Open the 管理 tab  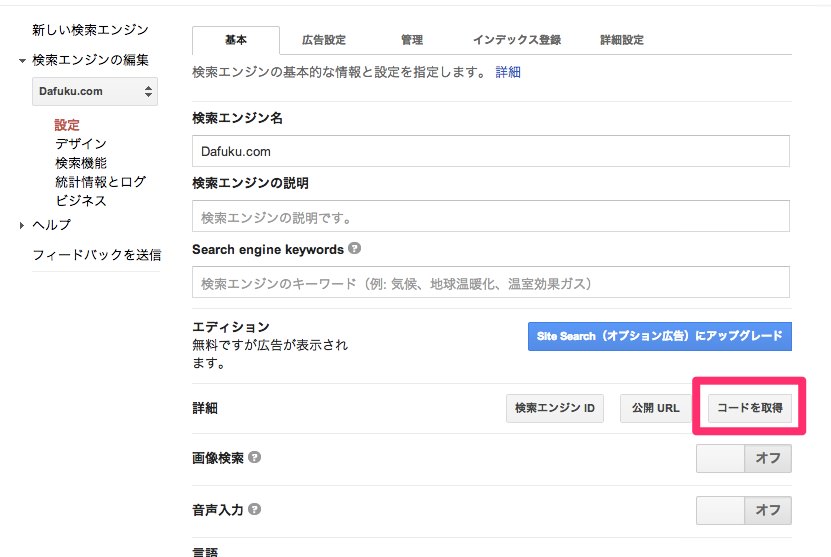pos(412,40)
